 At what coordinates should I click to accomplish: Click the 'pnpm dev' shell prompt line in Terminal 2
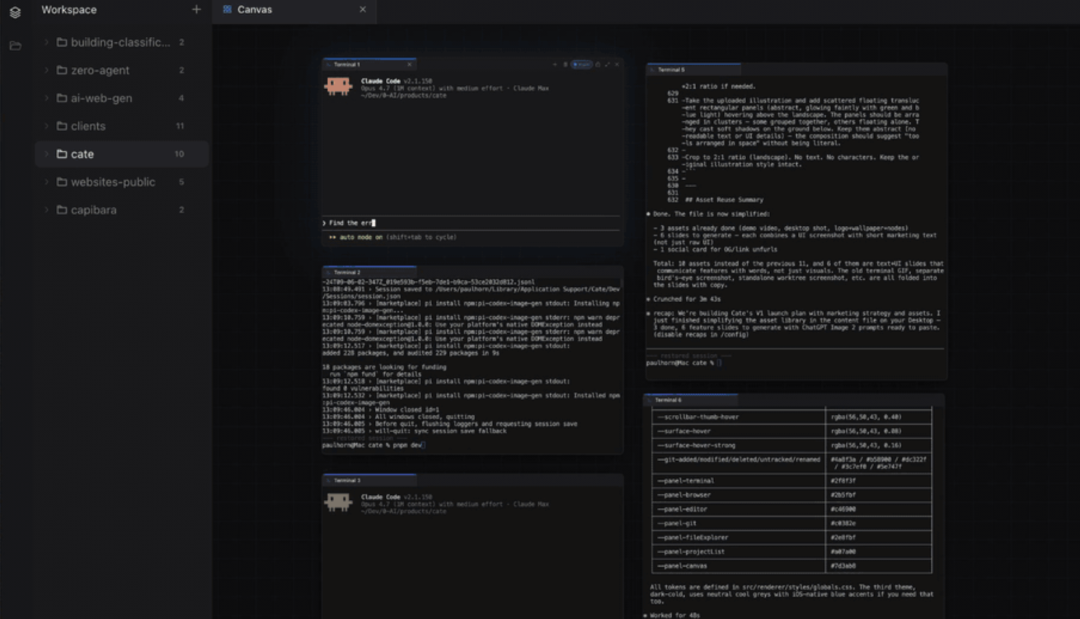point(373,445)
